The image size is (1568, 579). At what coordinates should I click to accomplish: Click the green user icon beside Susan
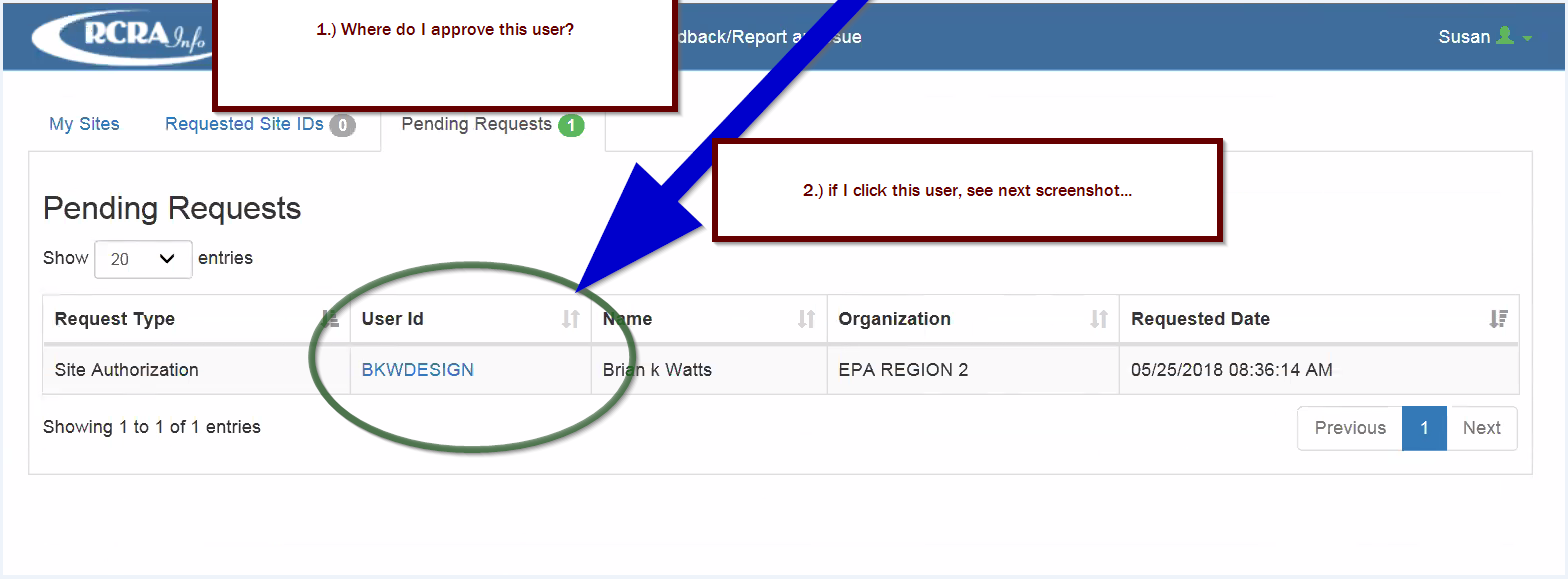(x=1505, y=37)
